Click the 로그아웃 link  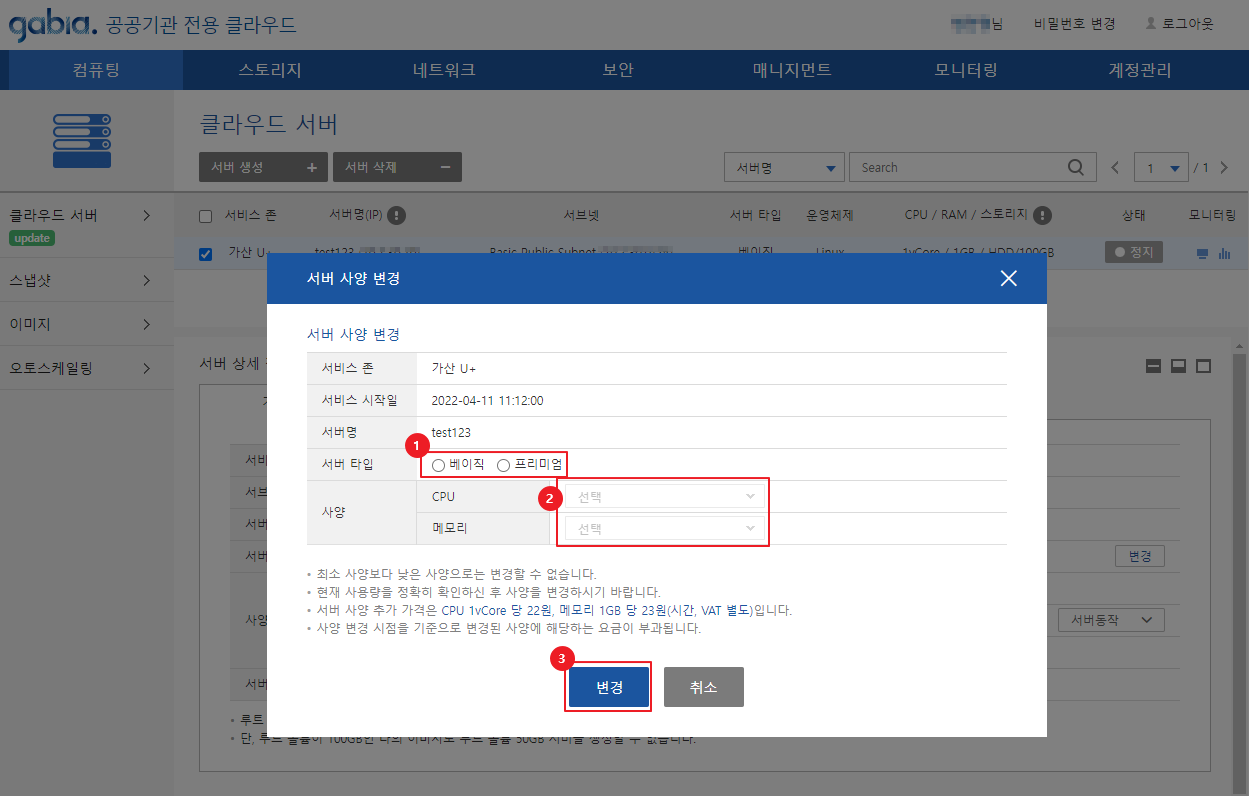(x=1187, y=23)
